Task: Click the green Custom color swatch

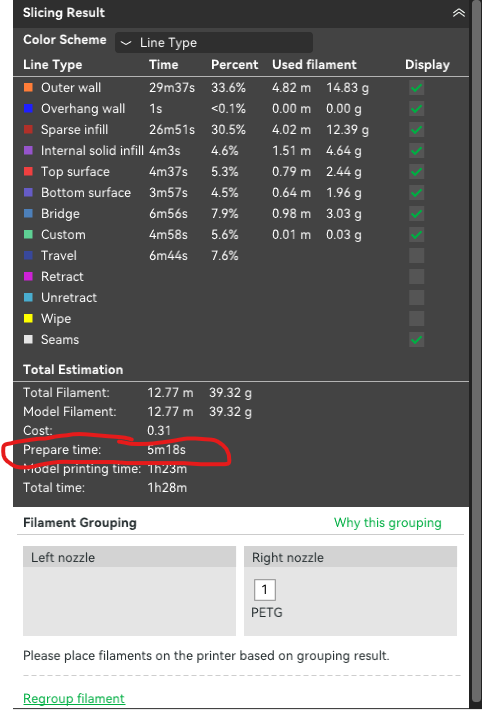Action: (x=29, y=235)
